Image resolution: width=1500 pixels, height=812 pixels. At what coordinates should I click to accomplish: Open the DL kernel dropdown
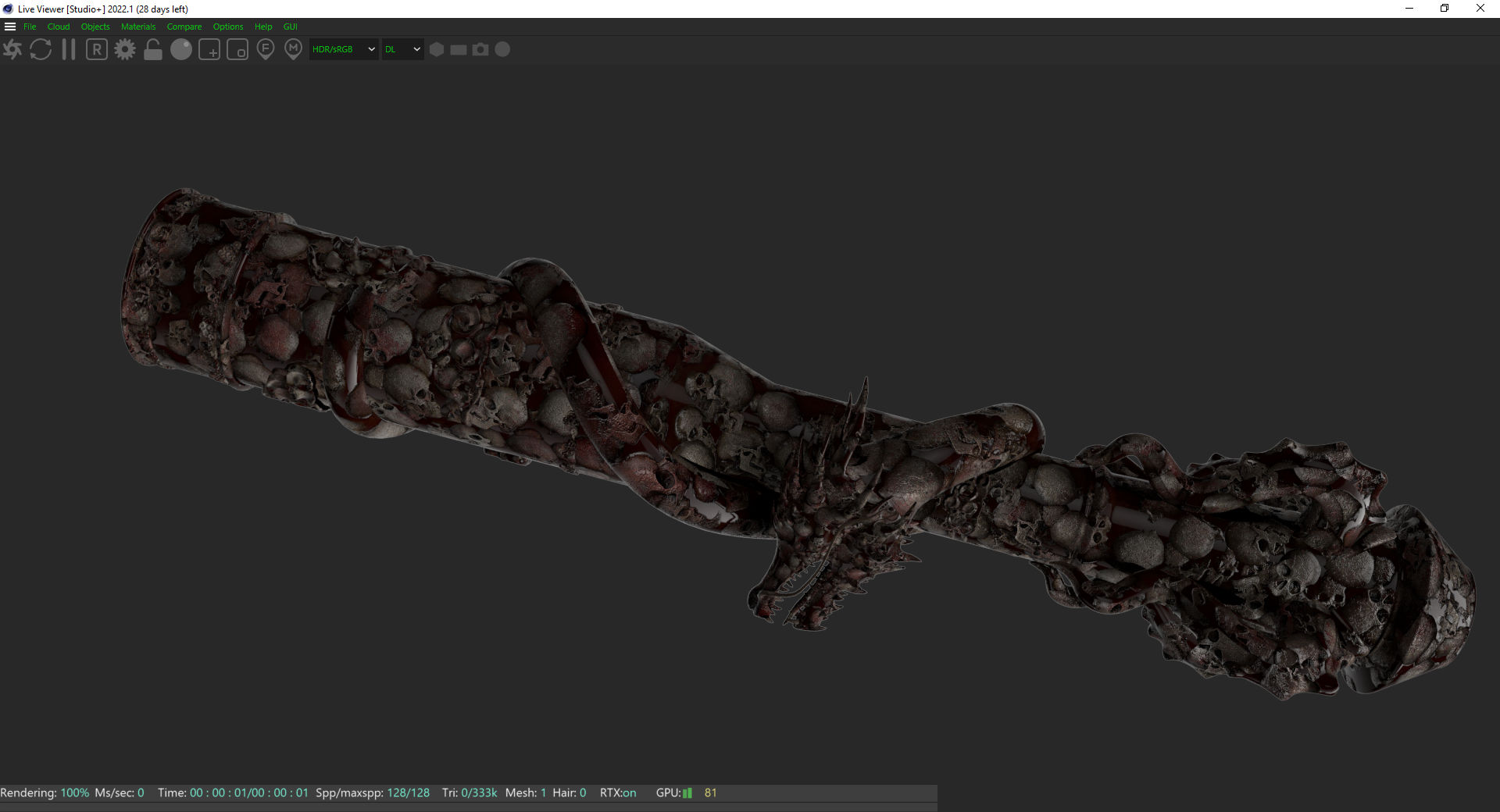pos(402,49)
